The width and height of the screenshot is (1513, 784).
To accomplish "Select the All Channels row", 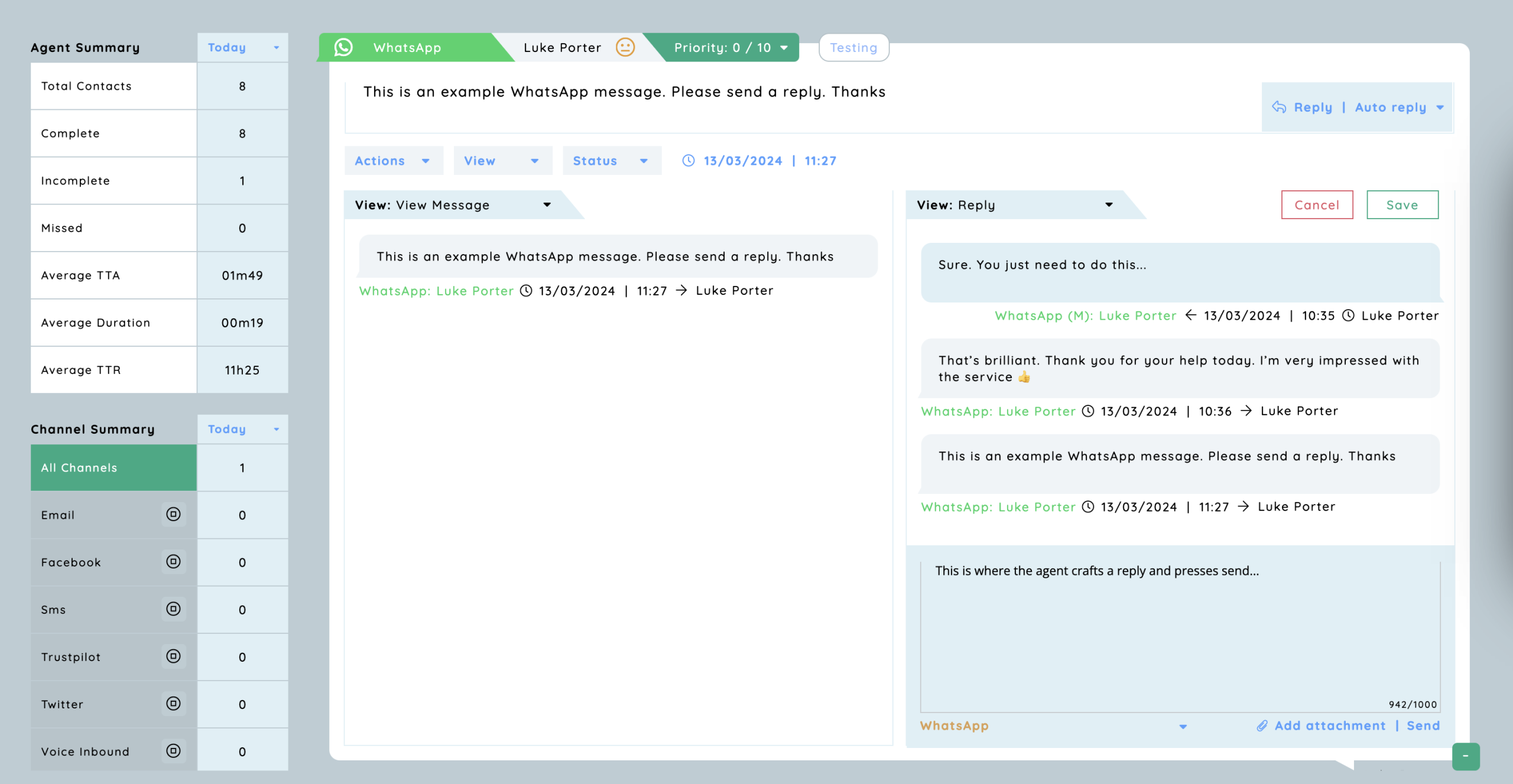I will tap(113, 467).
